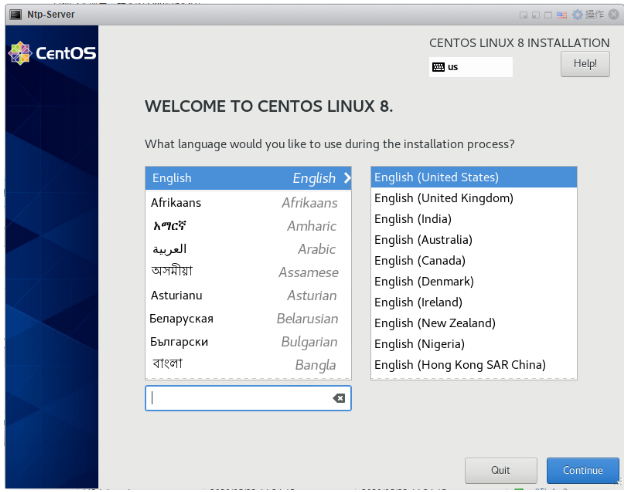629x492 pixels.
Task: Select Bulgarian in the language list
Action: pyautogui.click(x=247, y=342)
